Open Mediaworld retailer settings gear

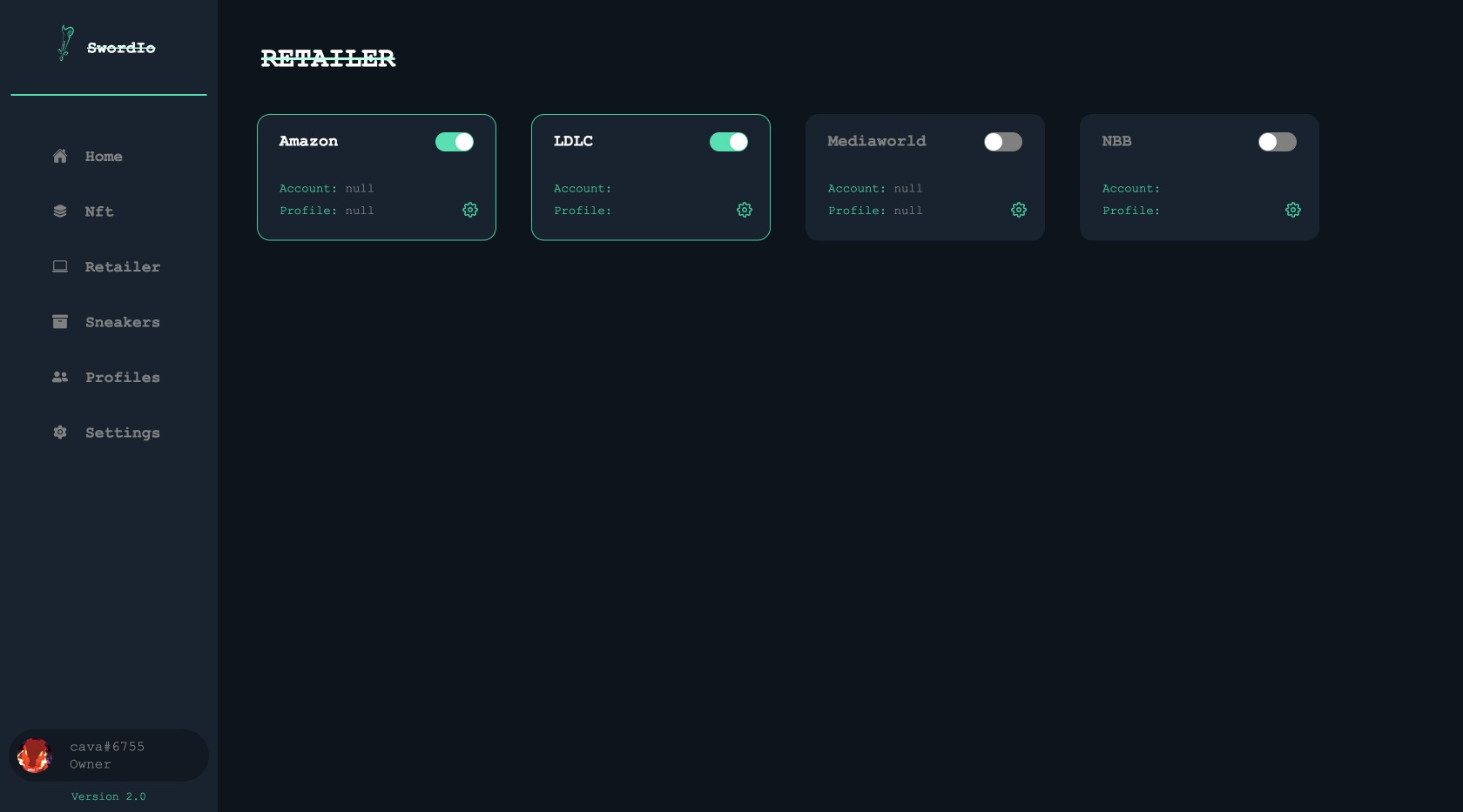(x=1019, y=210)
